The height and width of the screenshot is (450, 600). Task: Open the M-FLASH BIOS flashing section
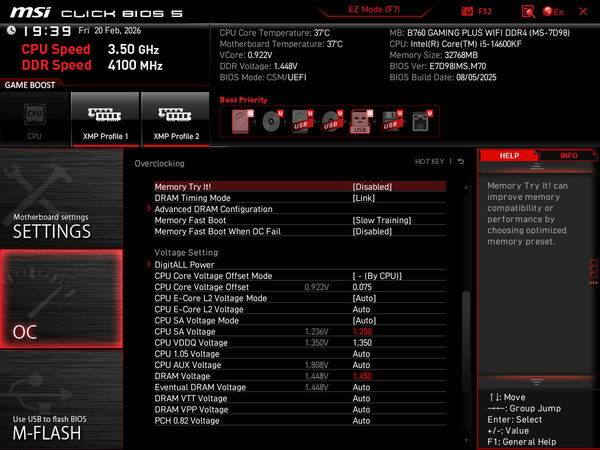pyautogui.click(x=61, y=399)
